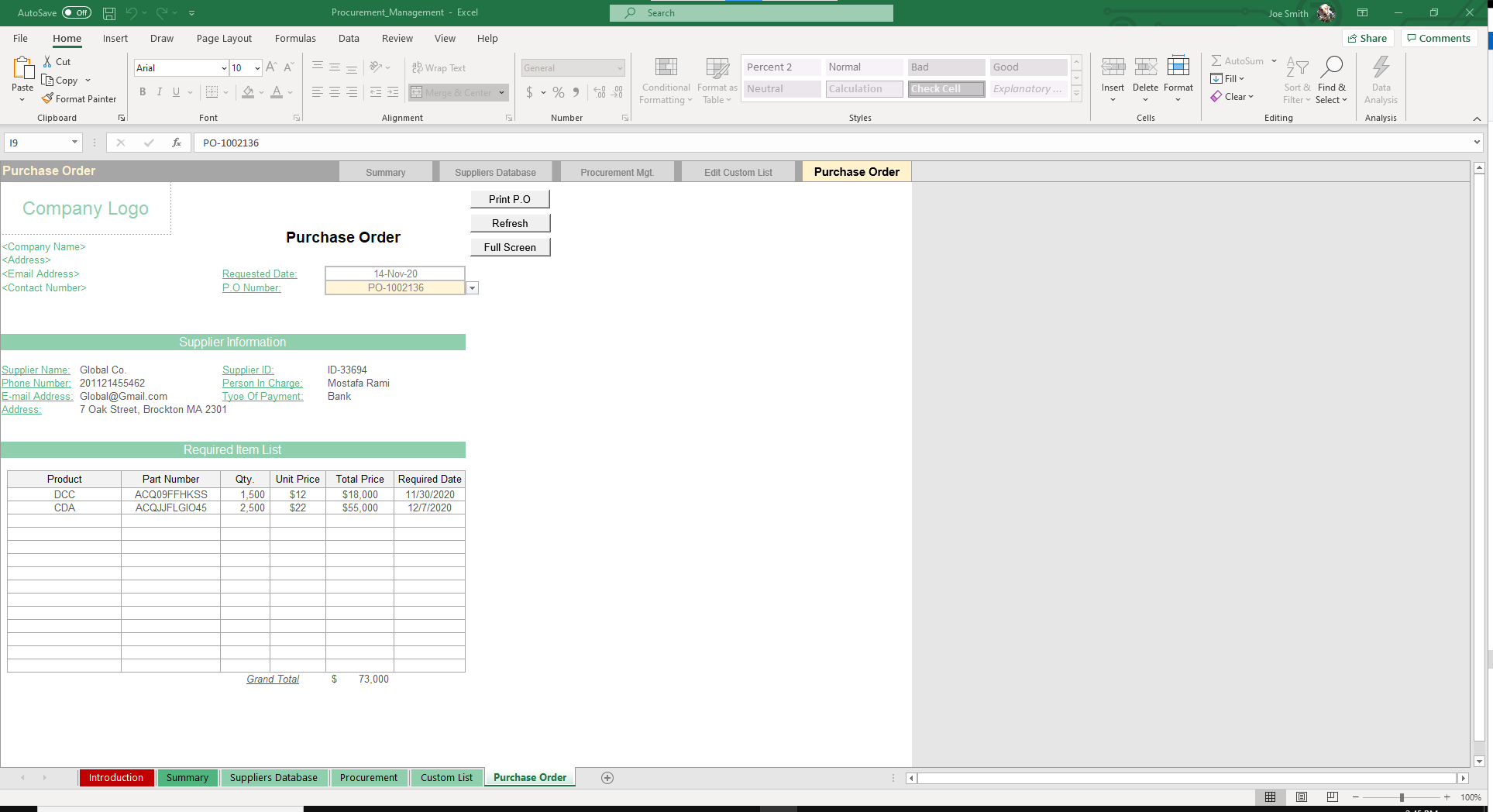Collapse the ribbon
Screen dimensions: 1493x812
(1477, 119)
